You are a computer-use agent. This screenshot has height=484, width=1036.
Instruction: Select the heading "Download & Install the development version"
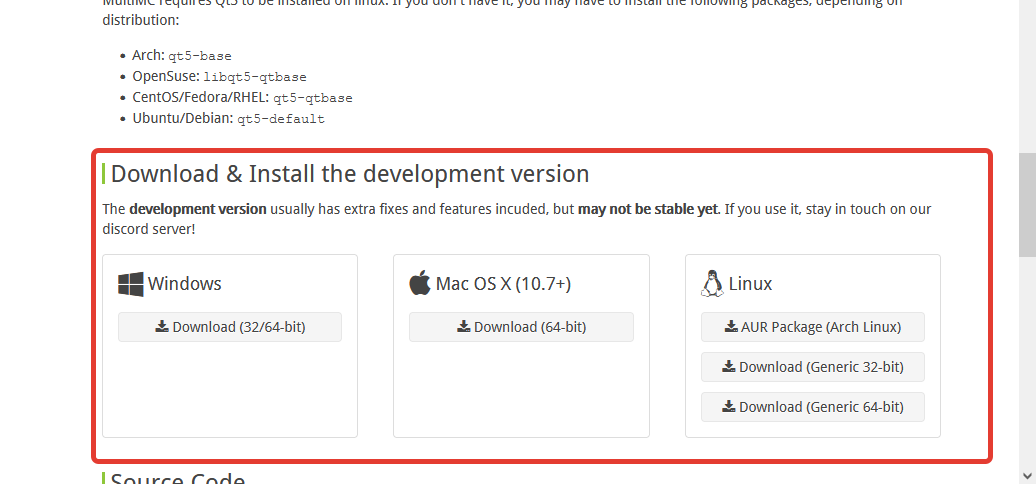pyautogui.click(x=350, y=174)
